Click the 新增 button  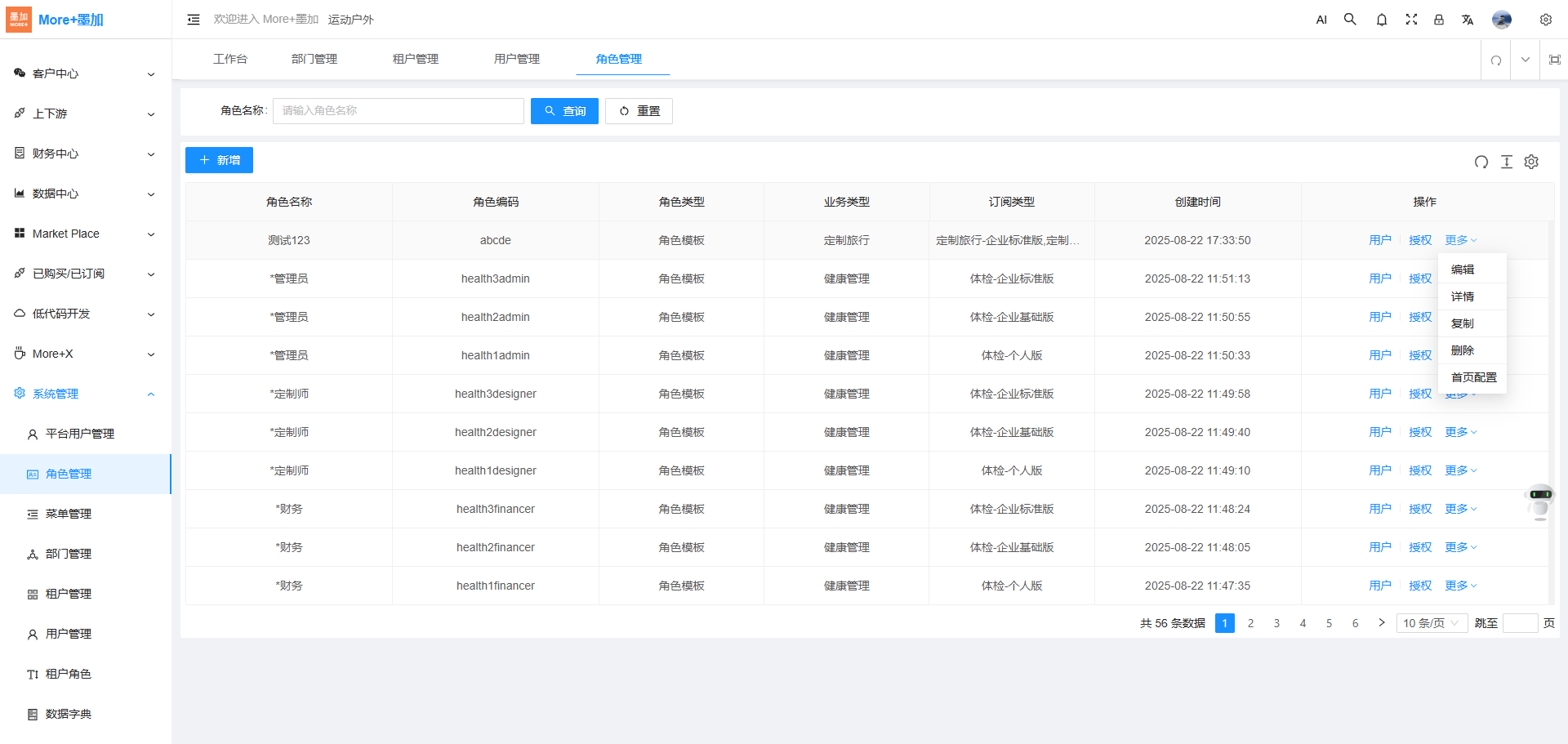tap(219, 160)
